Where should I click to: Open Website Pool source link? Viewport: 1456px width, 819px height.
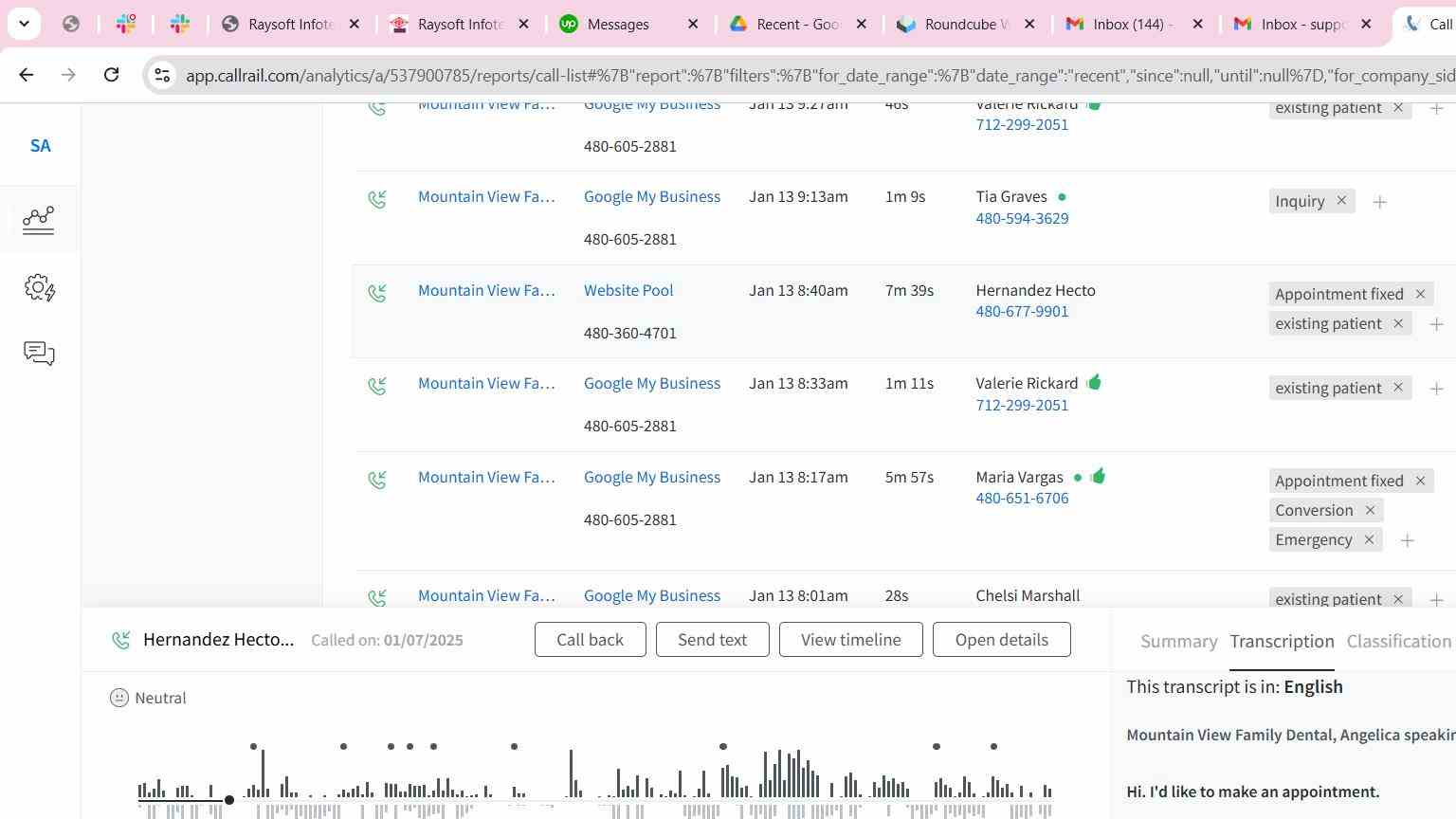[x=628, y=290]
